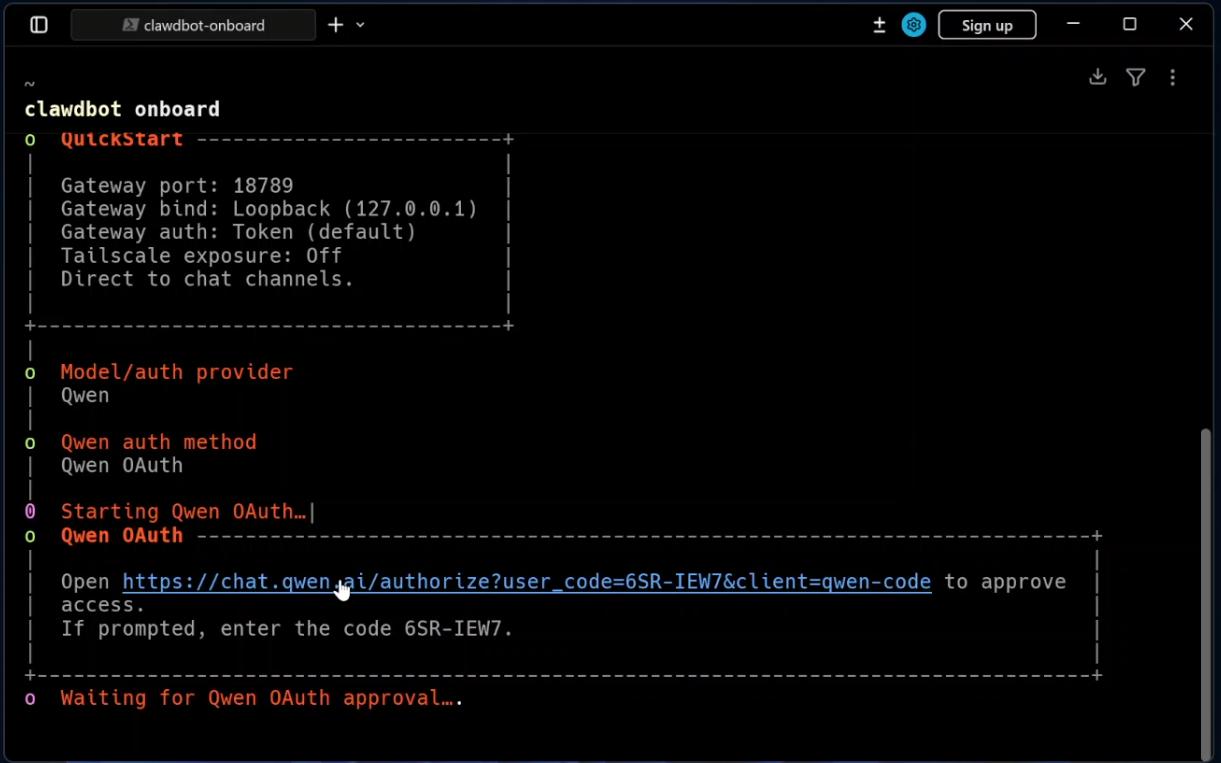
Task: Click the Sign up button
Action: [986, 25]
